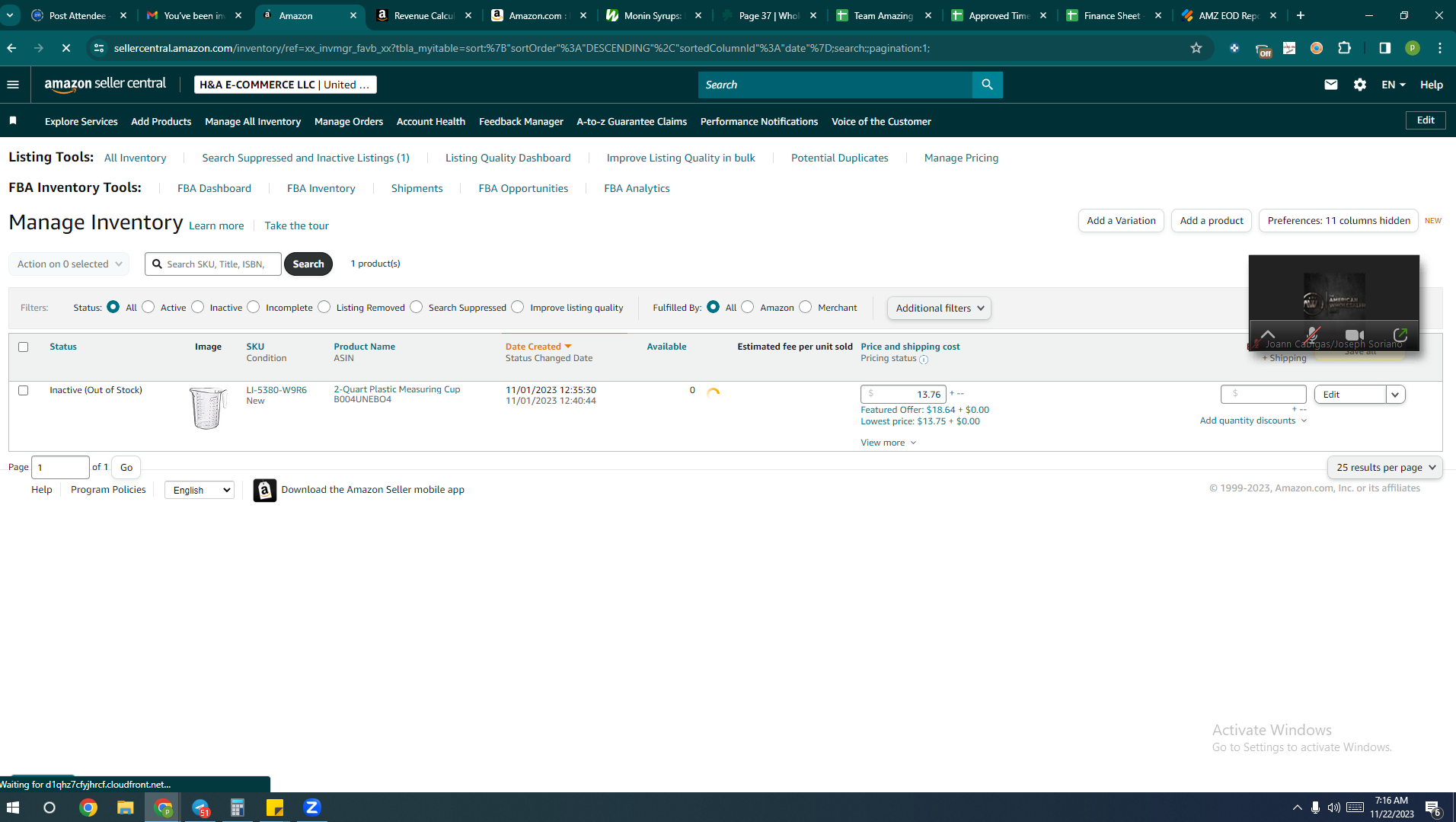Select the Incomplete status filter

[254, 307]
